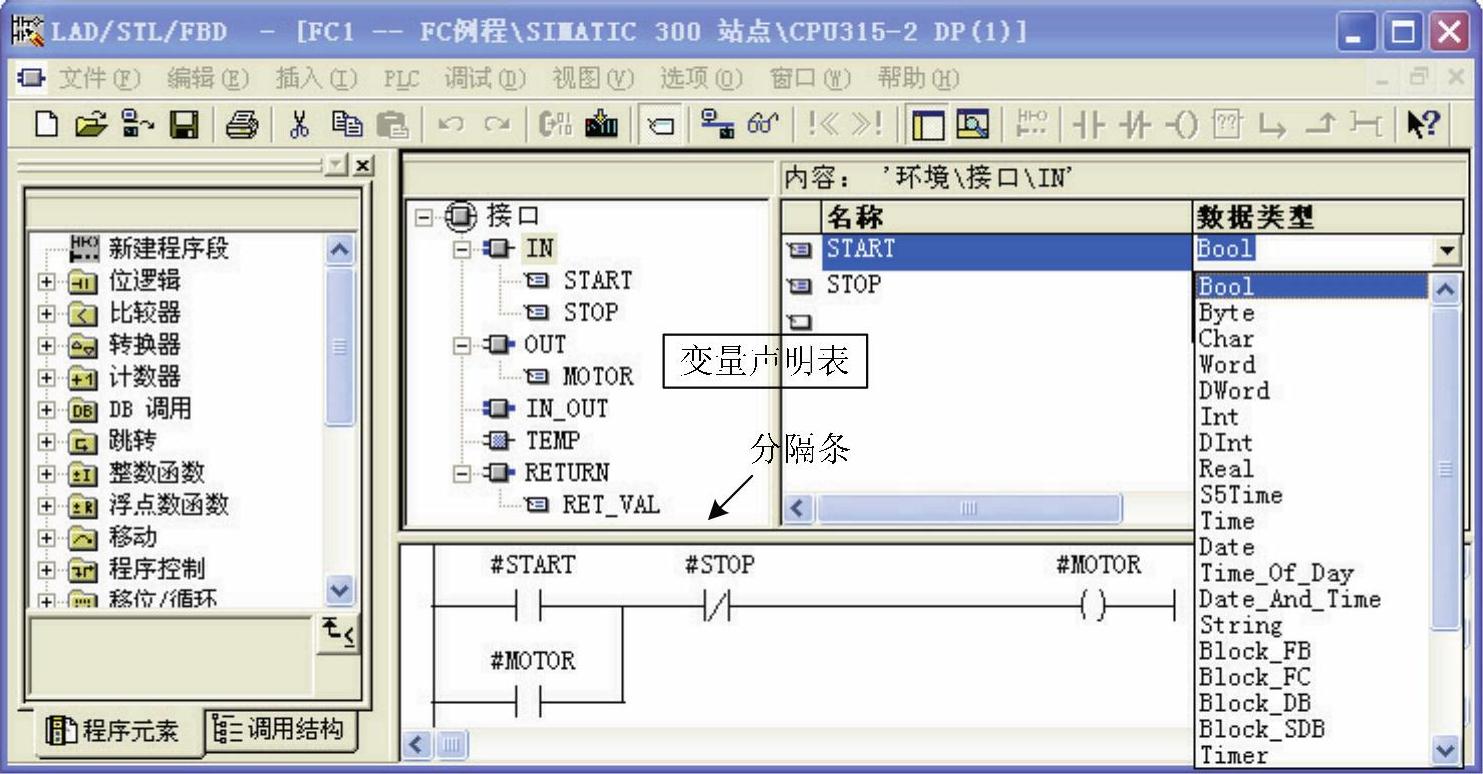Image resolution: width=1483 pixels, height=774 pixels.
Task: Undo the last action via toolbar arrow
Action: click(451, 124)
